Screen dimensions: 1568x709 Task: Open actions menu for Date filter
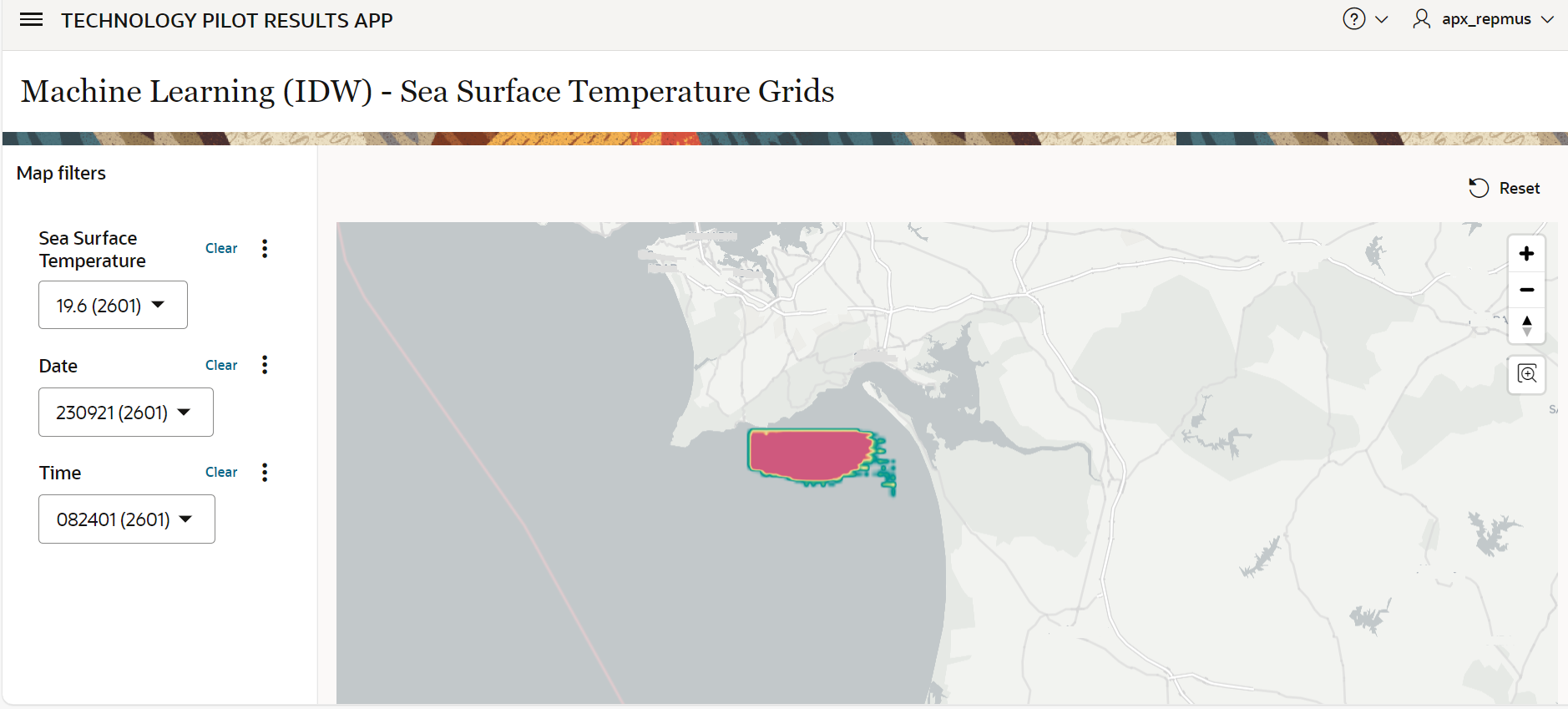[265, 365]
